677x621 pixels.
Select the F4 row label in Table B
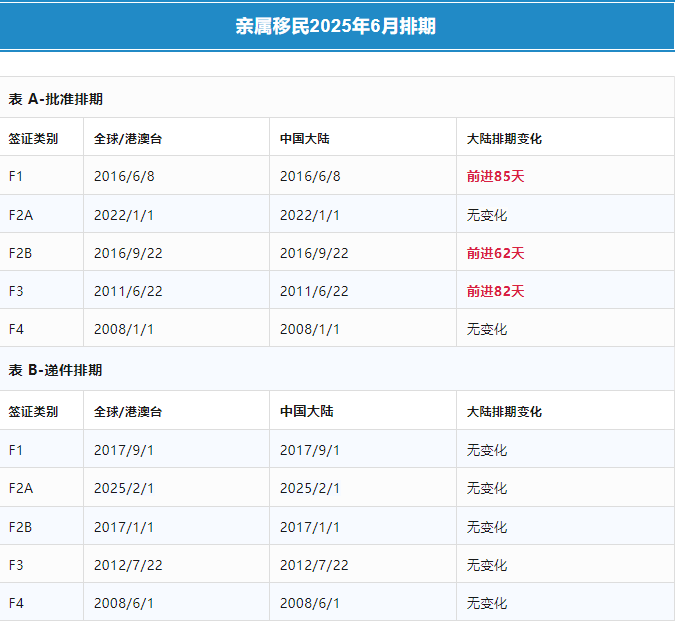coord(16,603)
